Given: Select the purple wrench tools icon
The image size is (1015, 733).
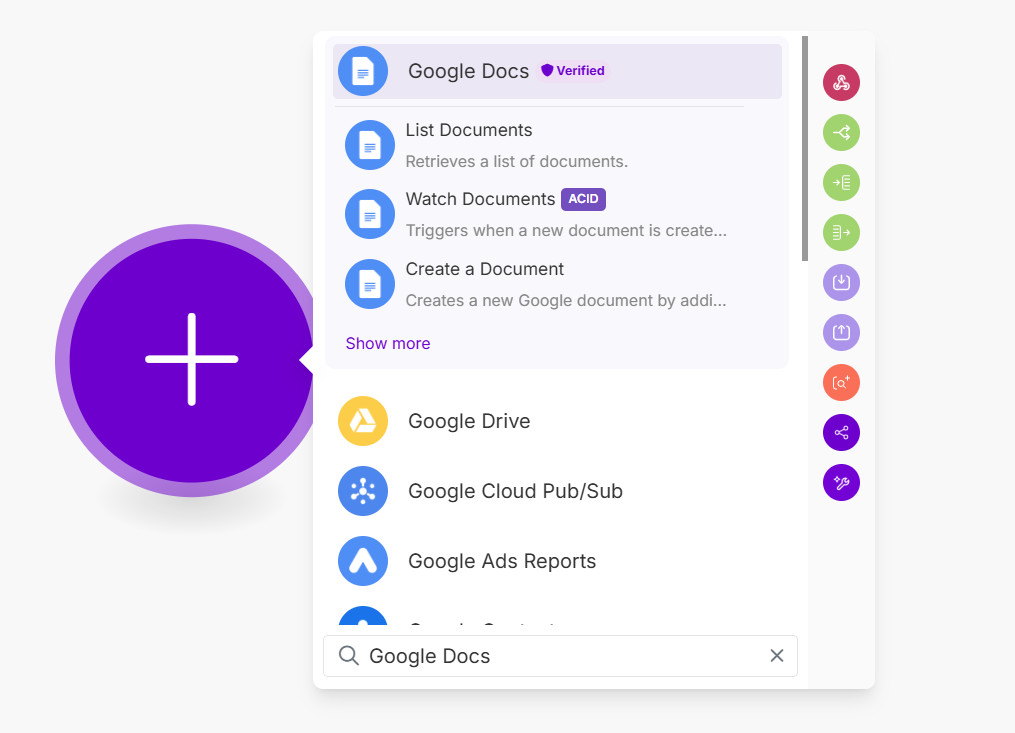Looking at the screenshot, I should click(x=842, y=482).
